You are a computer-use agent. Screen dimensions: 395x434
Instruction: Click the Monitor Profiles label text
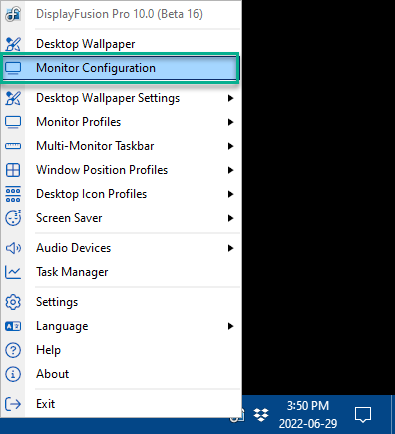79,122
